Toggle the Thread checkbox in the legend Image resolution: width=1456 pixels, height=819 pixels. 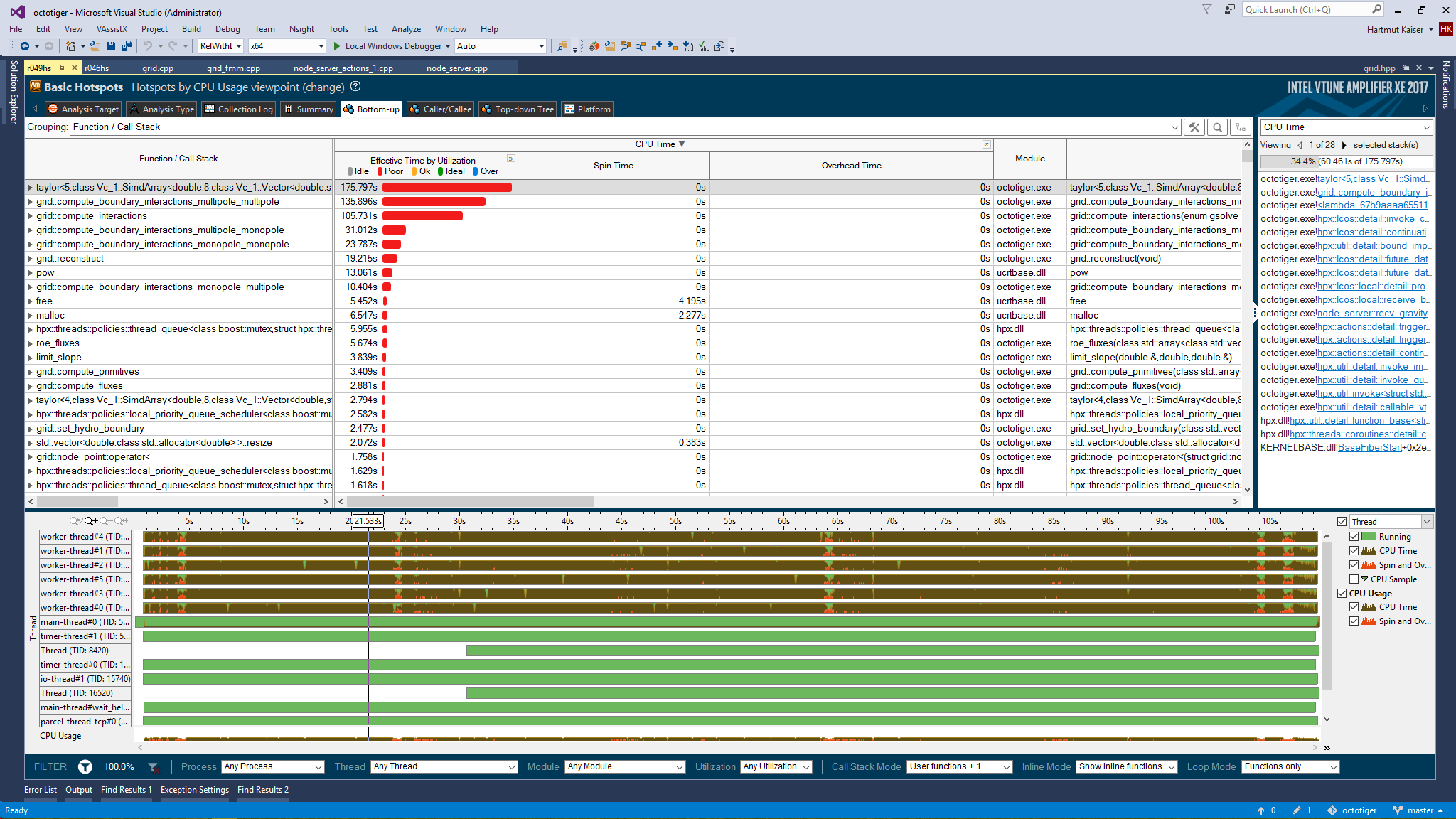[x=1342, y=521]
